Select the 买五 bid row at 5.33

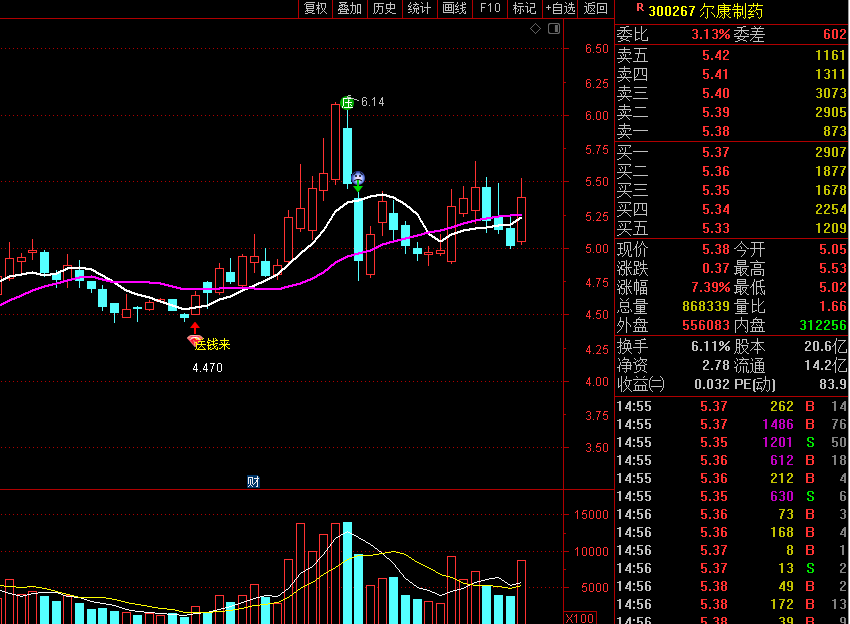click(731, 228)
